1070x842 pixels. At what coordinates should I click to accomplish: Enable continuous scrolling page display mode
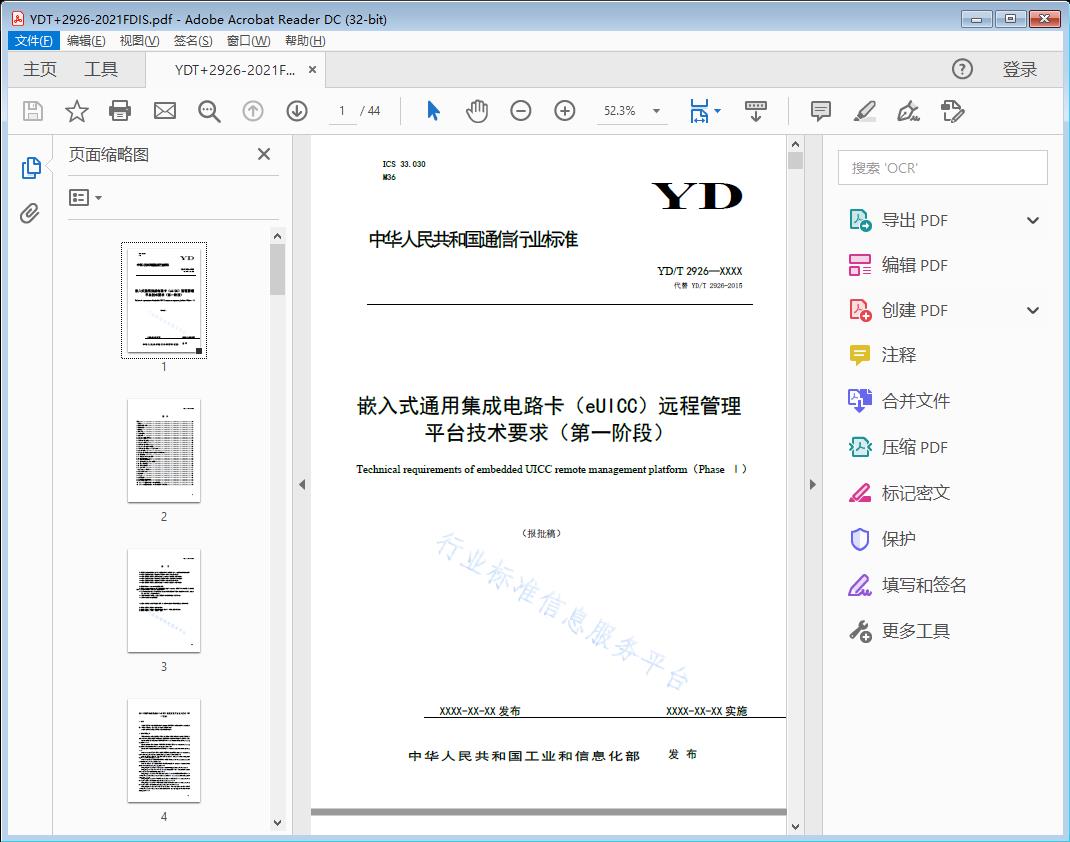pyautogui.click(x=755, y=111)
